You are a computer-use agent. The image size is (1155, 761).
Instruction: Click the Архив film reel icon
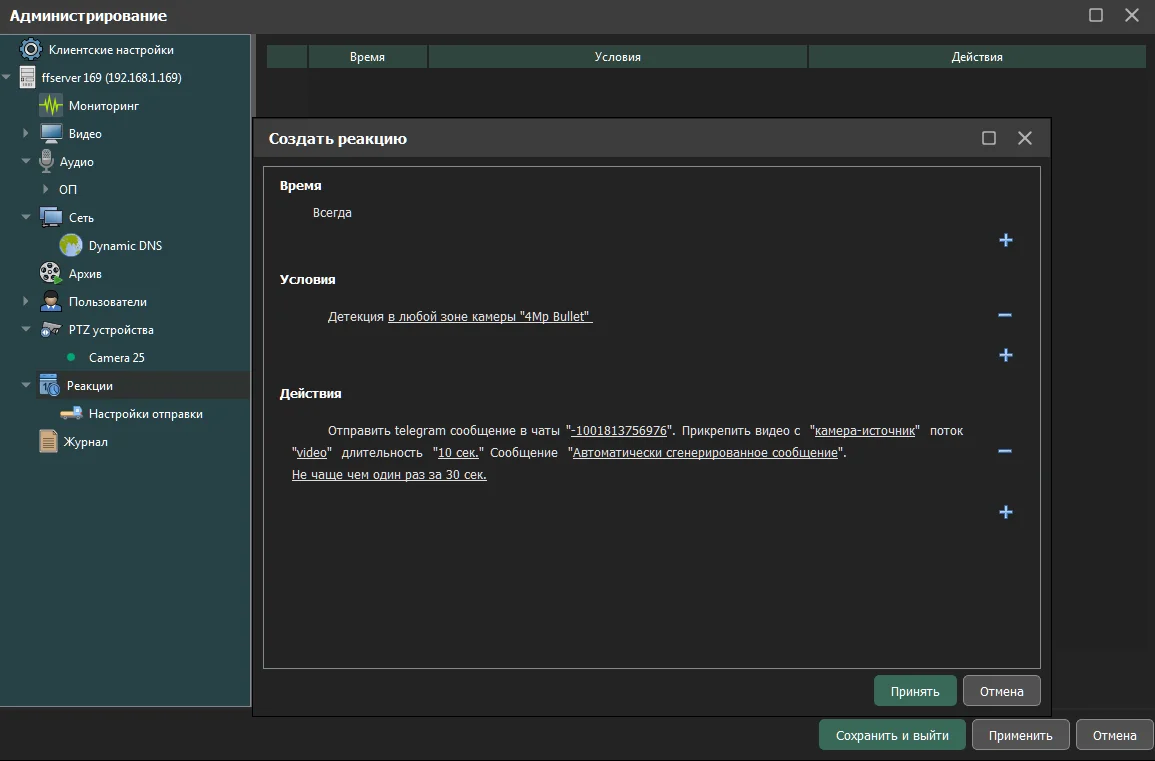pos(51,273)
